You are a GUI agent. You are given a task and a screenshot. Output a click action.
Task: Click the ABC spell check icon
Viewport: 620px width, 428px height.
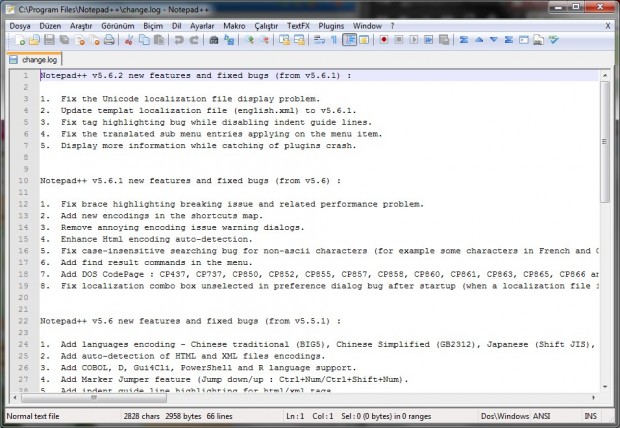[x=554, y=40]
